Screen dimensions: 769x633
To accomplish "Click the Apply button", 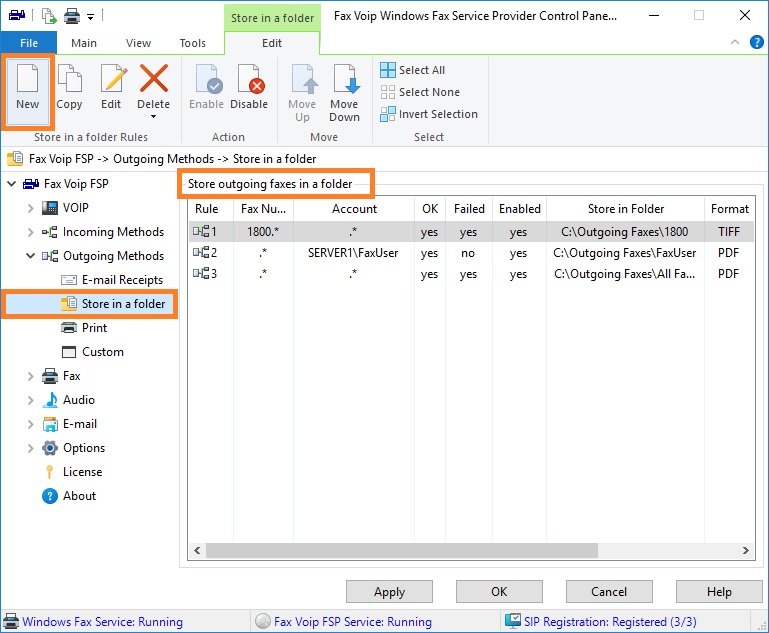I will (x=389, y=592).
